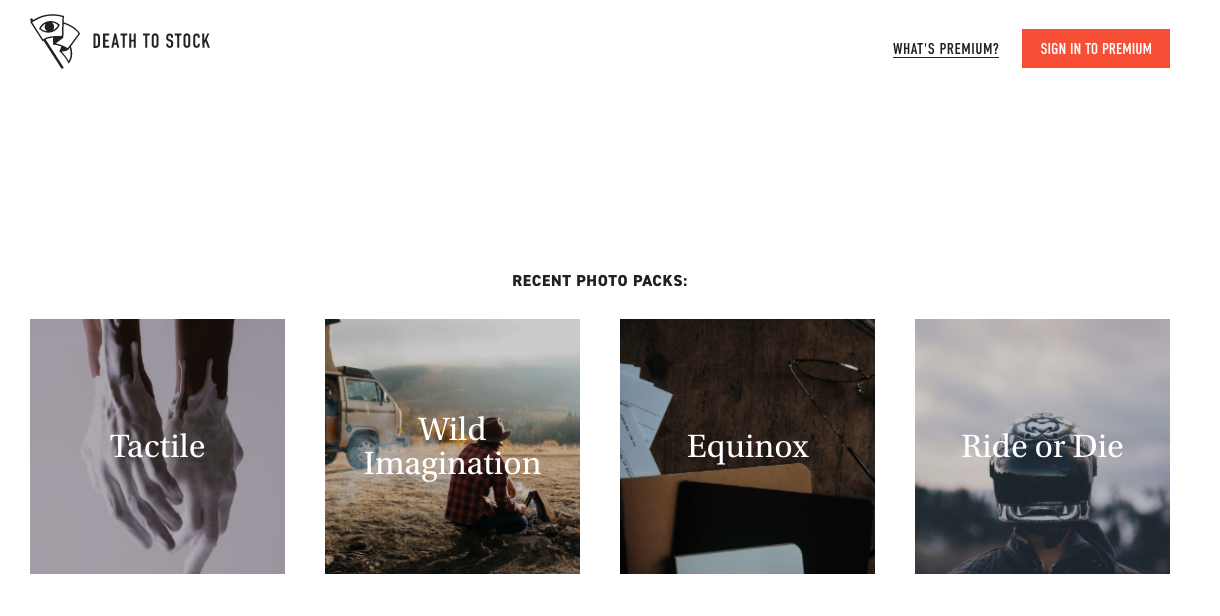Select the Equinox title text
Viewport: 1220px width, 616px height.
click(x=747, y=447)
